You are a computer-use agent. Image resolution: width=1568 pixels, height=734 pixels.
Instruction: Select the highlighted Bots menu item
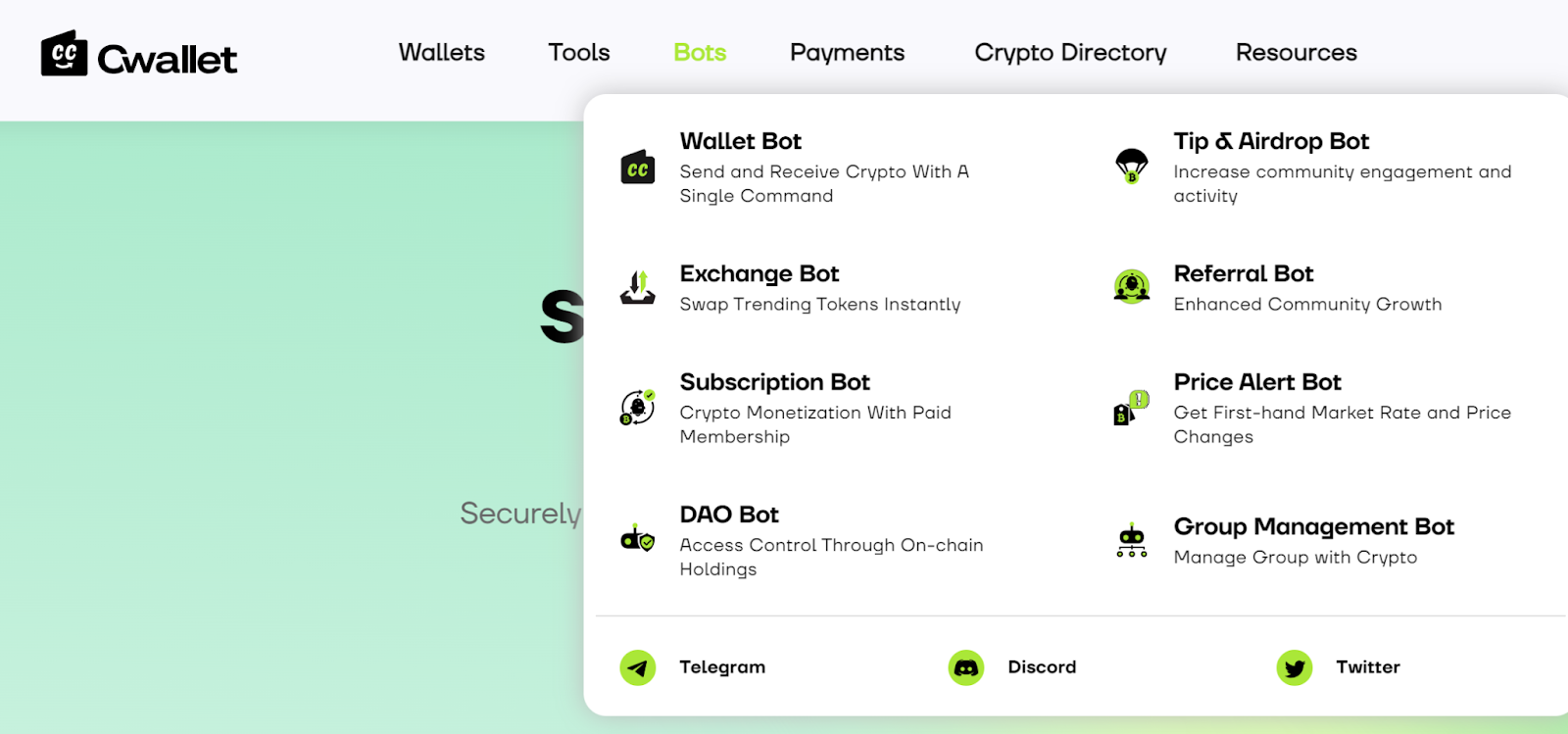coord(700,52)
